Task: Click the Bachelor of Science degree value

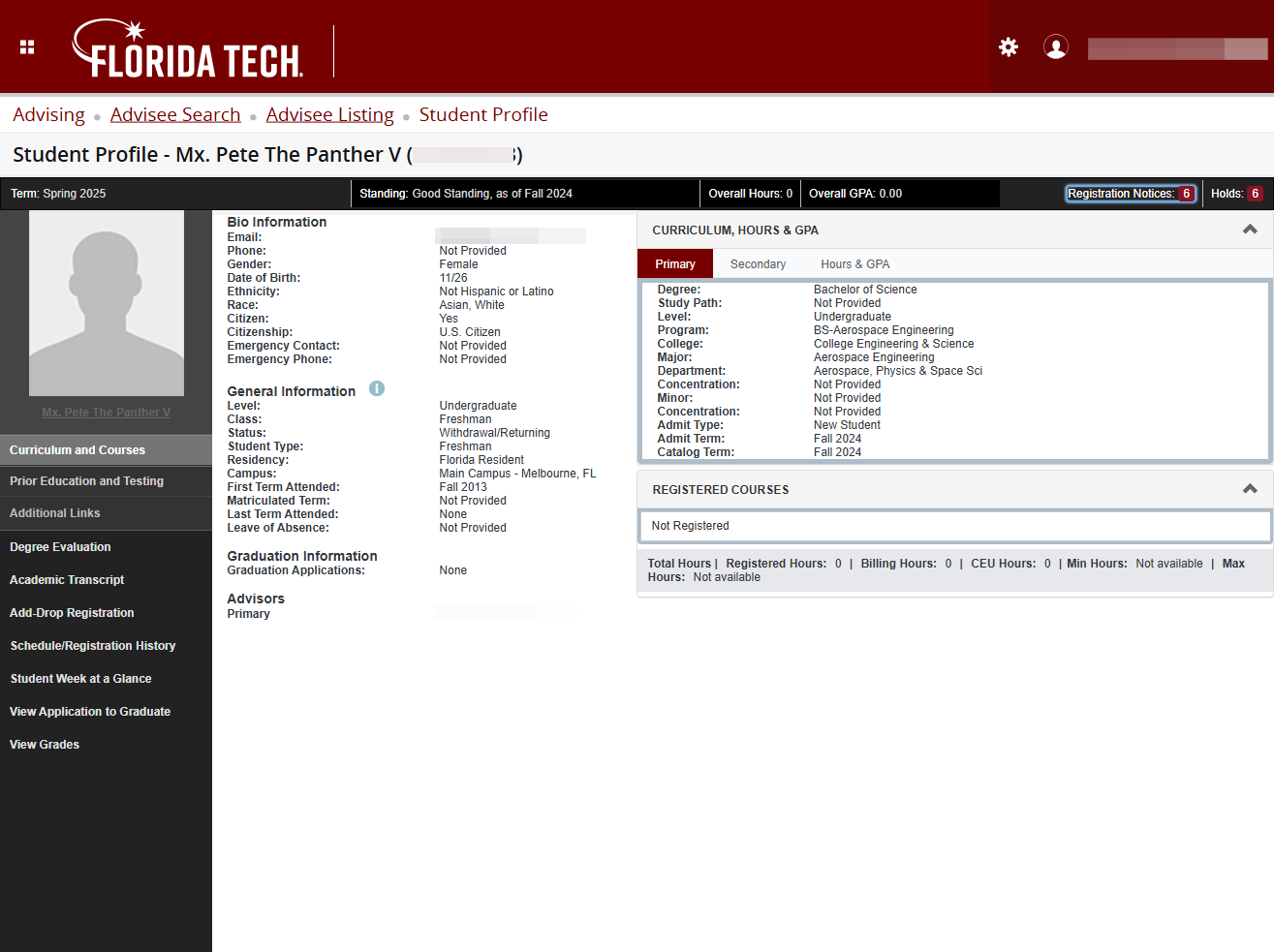Action: coord(865,290)
